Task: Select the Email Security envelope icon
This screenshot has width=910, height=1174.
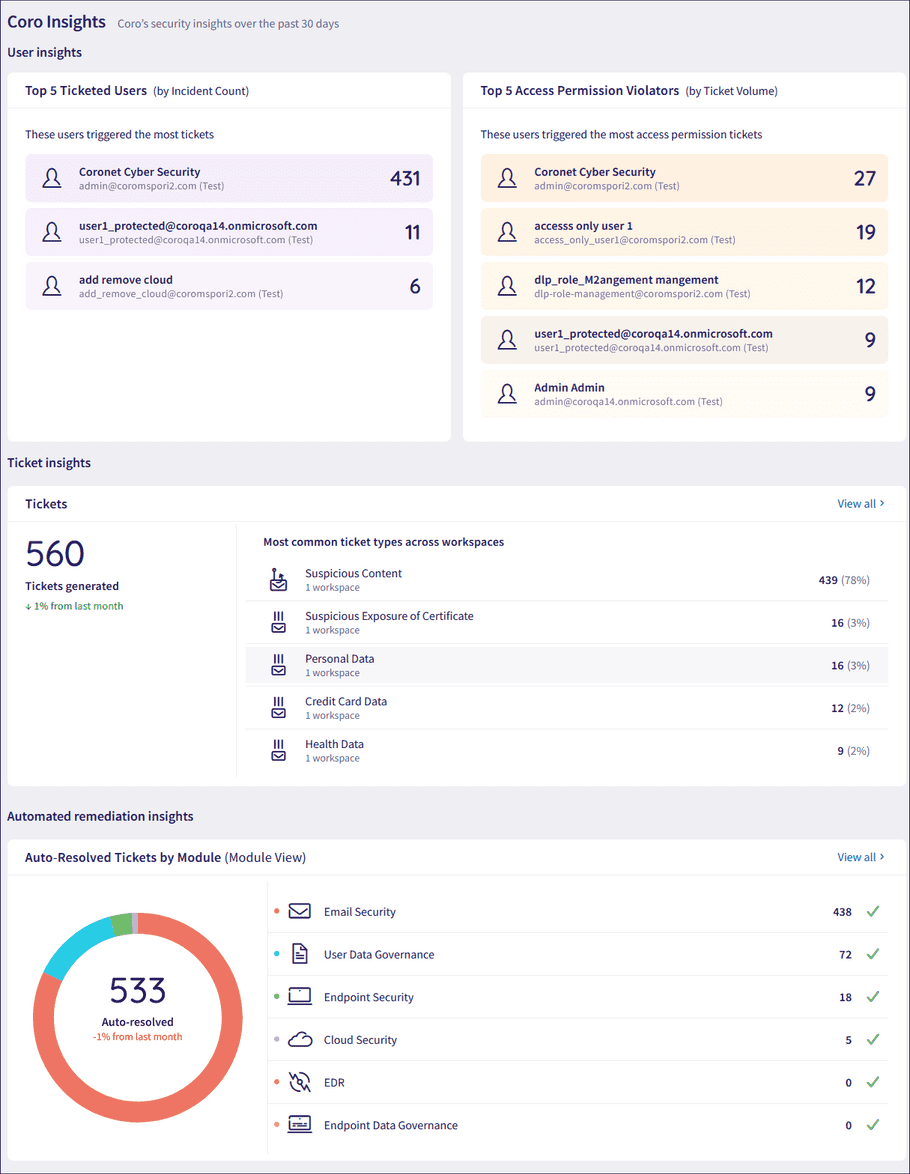Action: pos(299,911)
